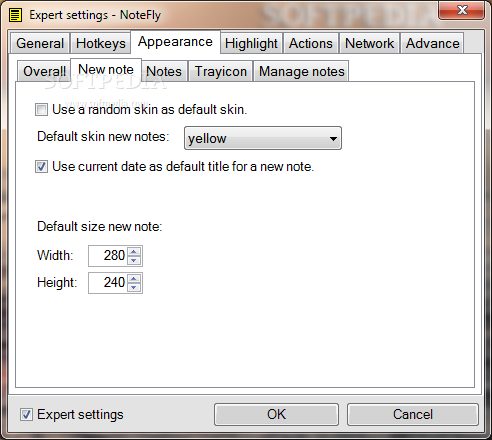Viewport: 492px width, 440px height.
Task: Open the Notes sub-tab
Action: tap(164, 71)
